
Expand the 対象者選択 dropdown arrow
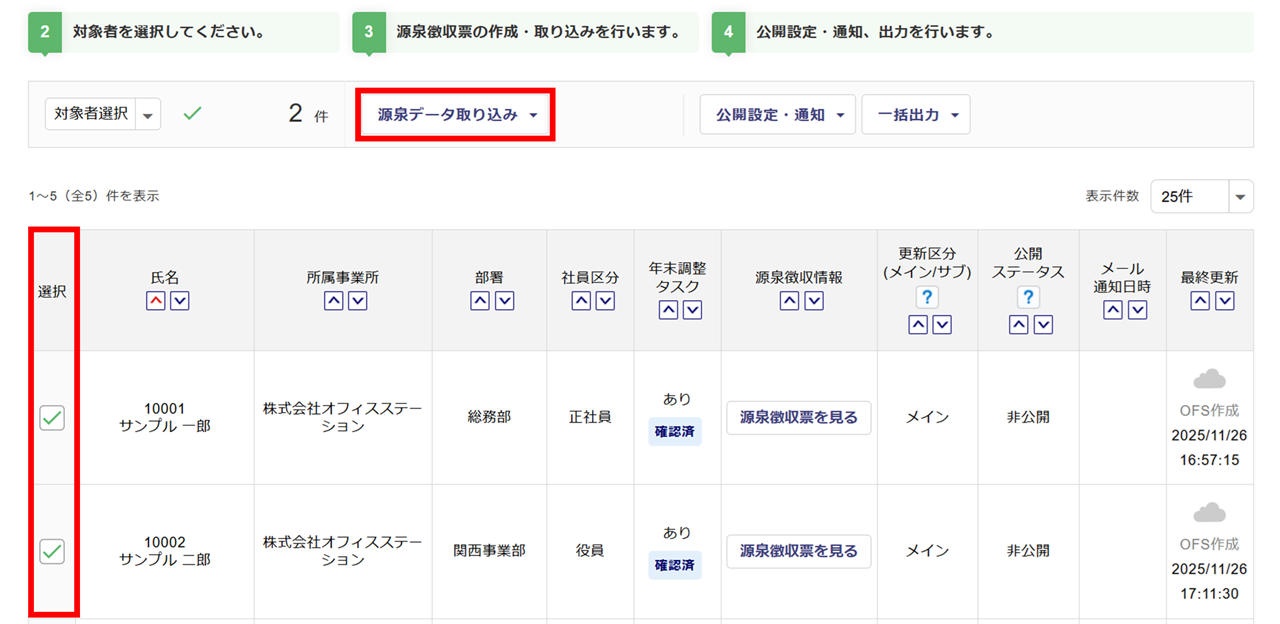[x=148, y=115]
